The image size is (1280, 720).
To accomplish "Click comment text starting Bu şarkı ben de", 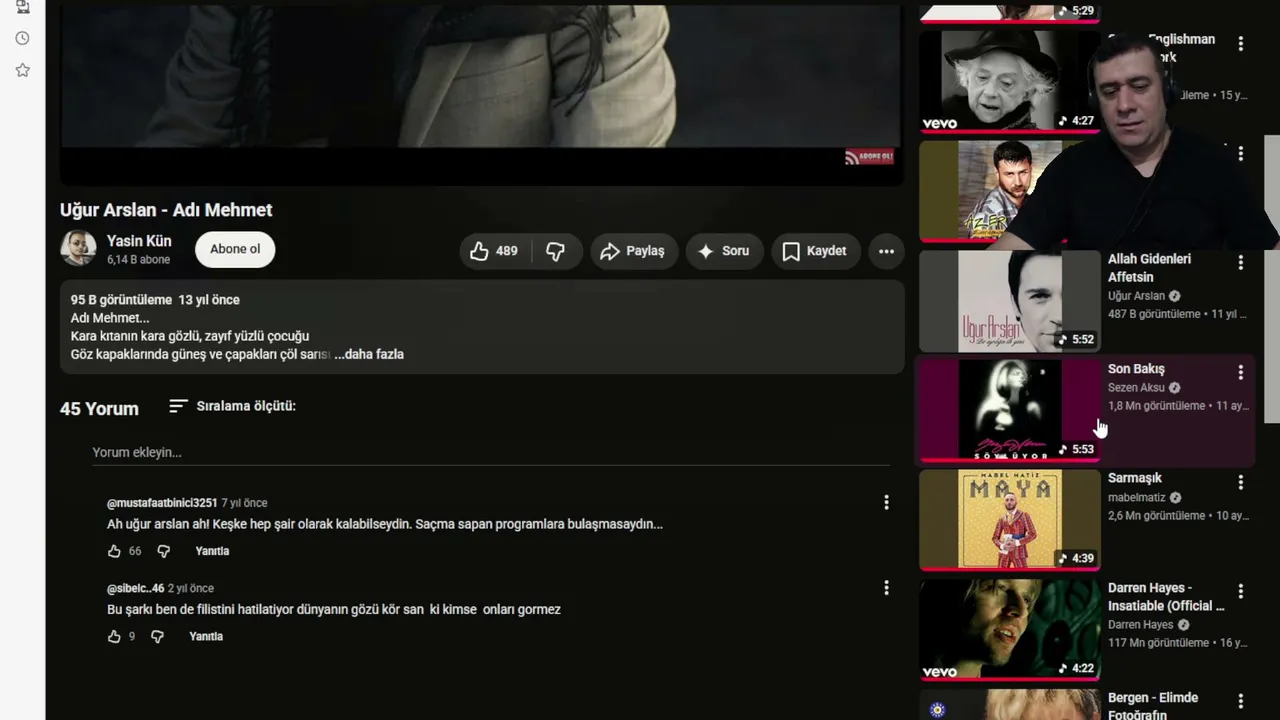I will (x=334, y=610).
